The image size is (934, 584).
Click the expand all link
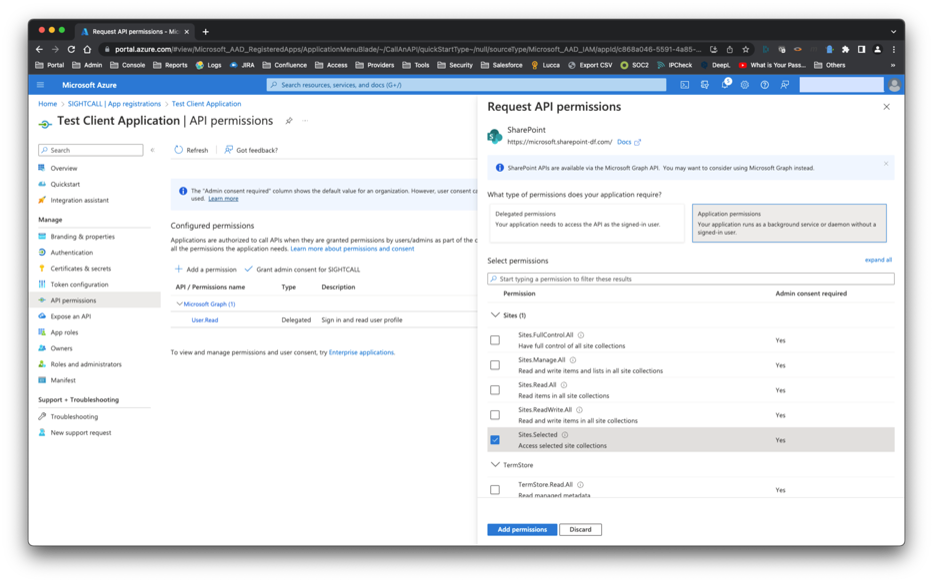click(x=878, y=260)
